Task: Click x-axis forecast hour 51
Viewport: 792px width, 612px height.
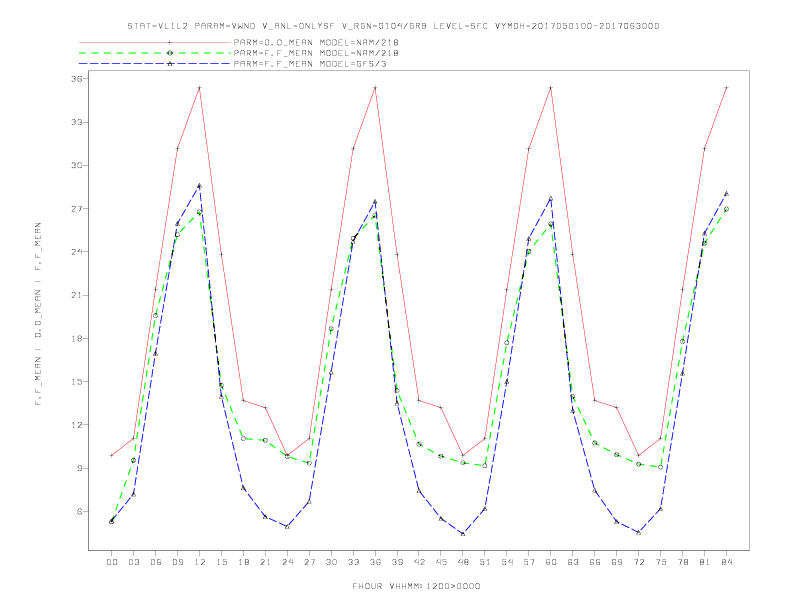Action: [x=485, y=562]
